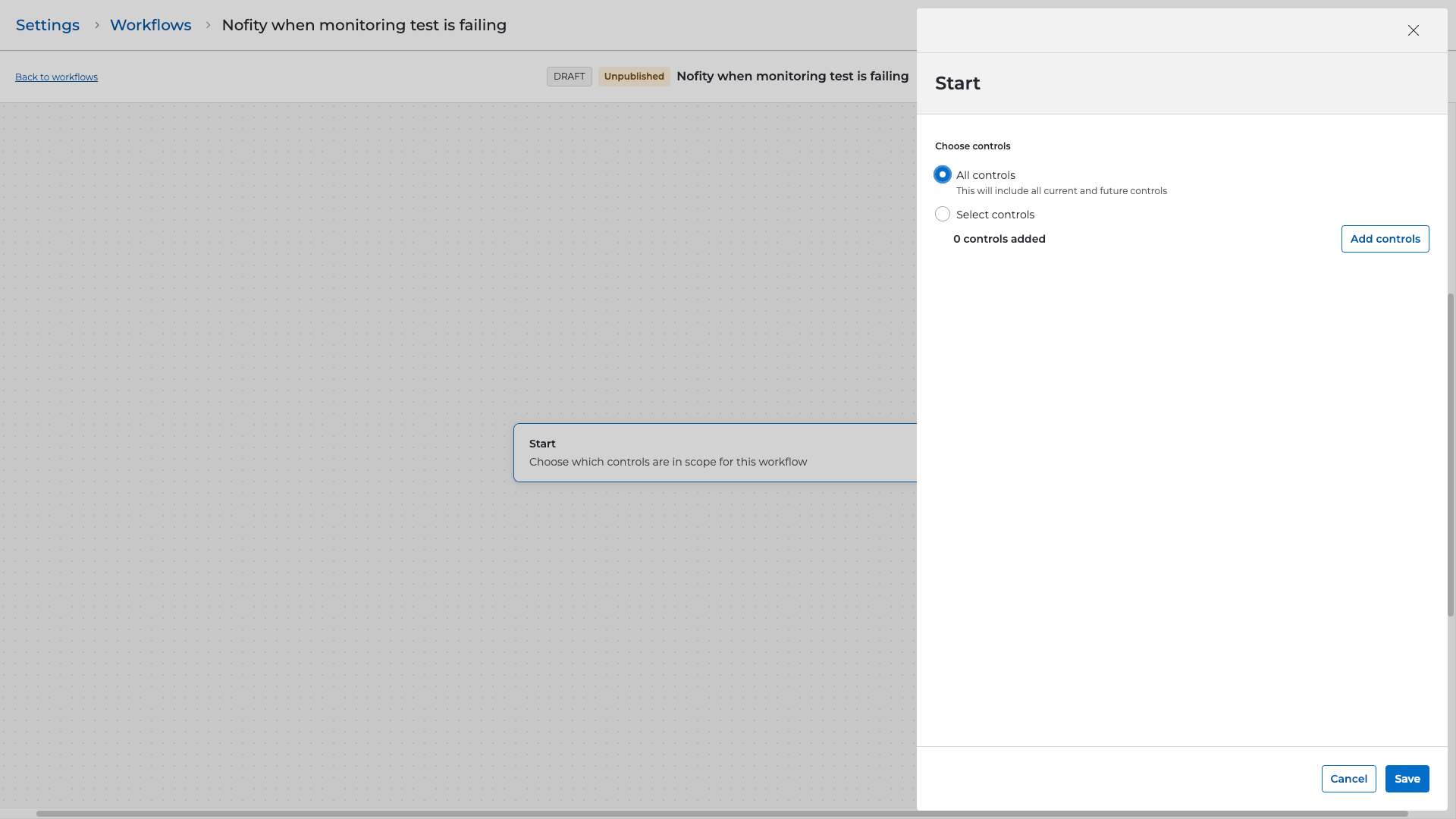Cancel the Start panel changes
The height and width of the screenshot is (819, 1456).
point(1348,779)
